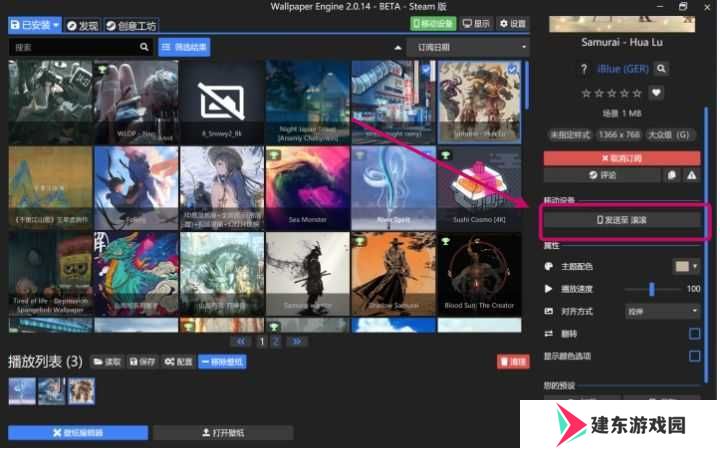Open the 创意工坊 (Workshop) tab

pos(131,26)
